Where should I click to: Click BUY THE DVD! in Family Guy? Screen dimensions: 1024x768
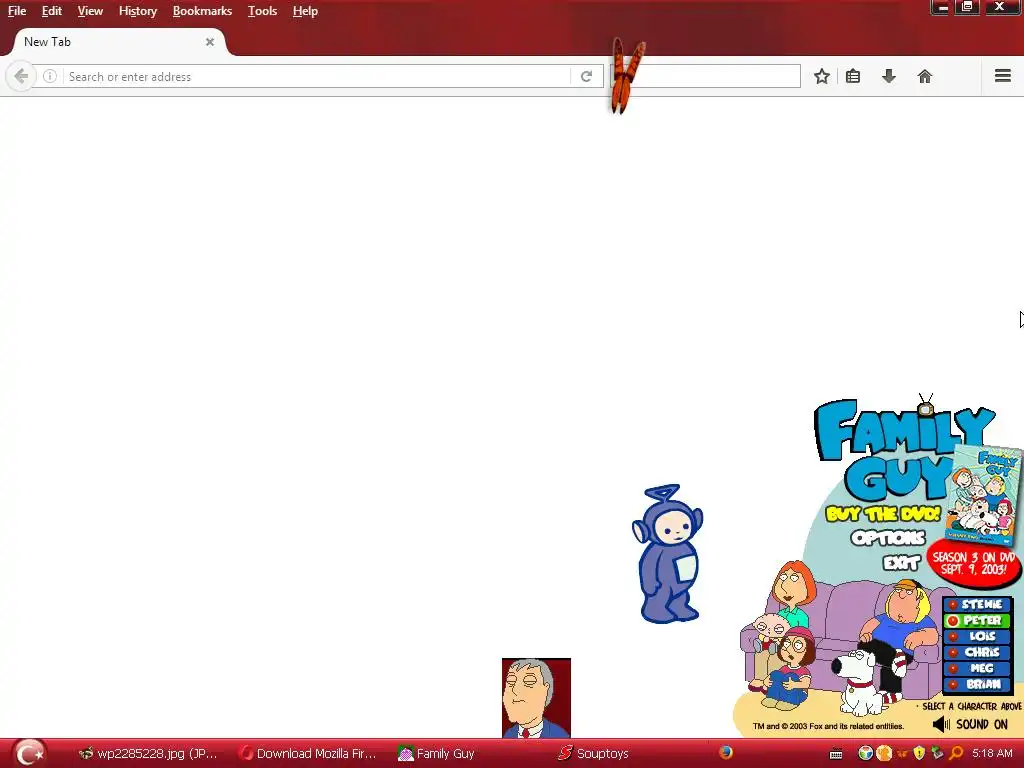(882, 514)
